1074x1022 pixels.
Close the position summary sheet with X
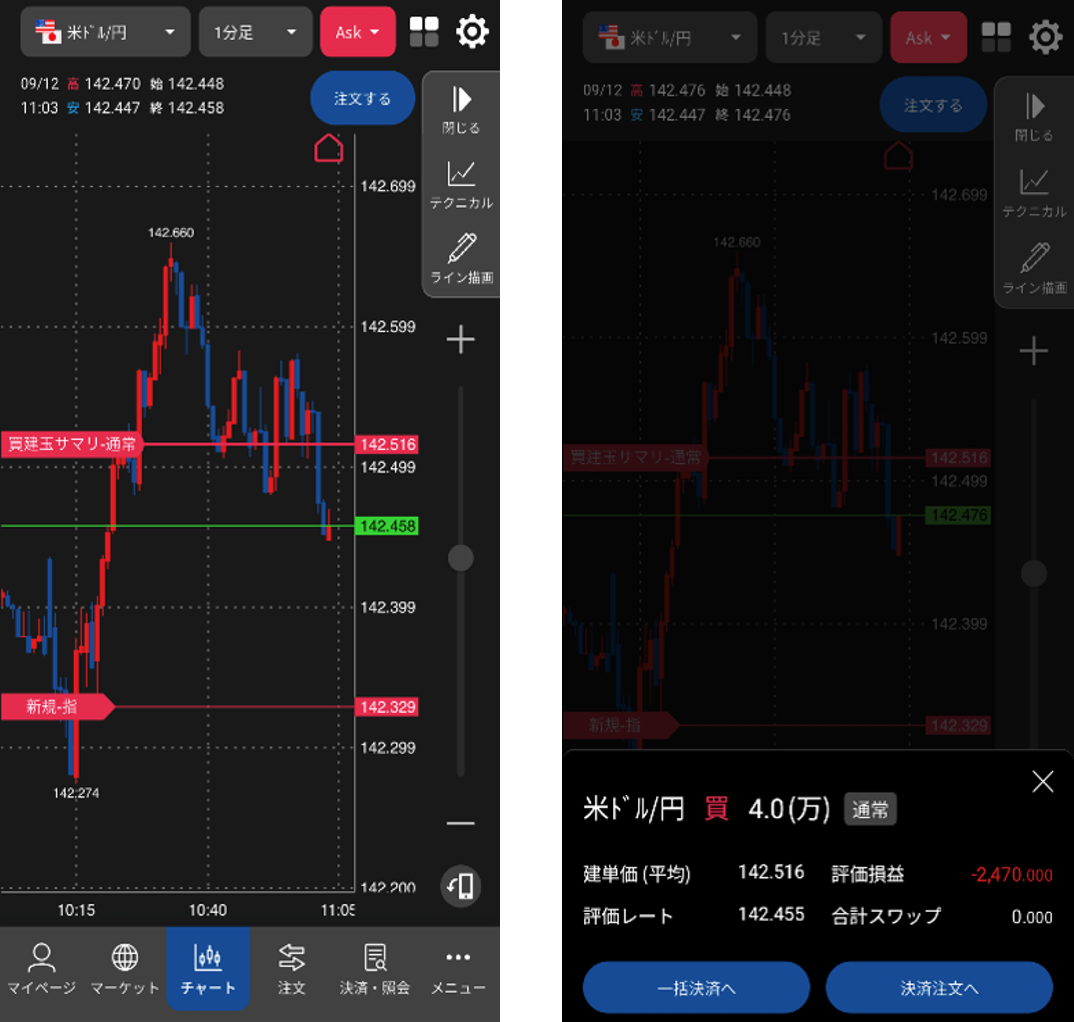click(x=1042, y=781)
